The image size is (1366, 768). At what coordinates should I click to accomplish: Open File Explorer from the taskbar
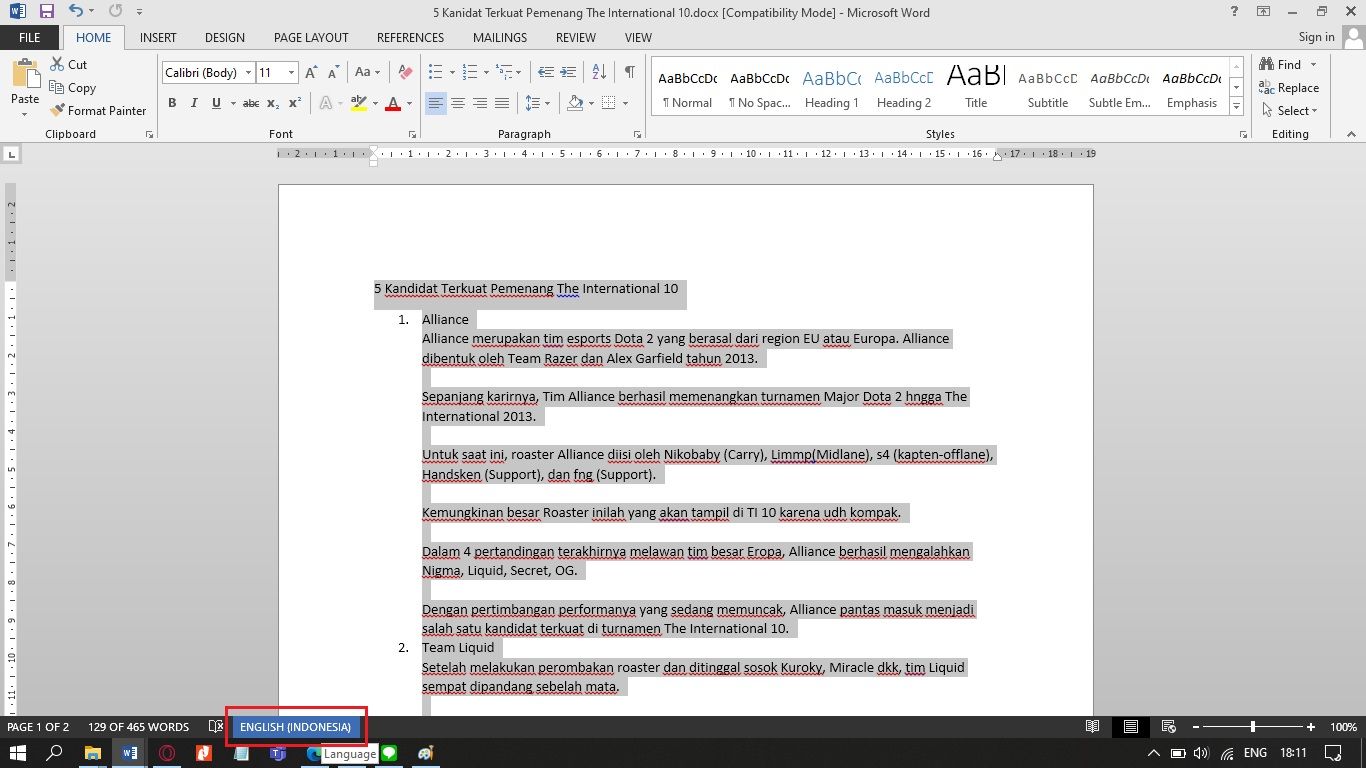click(92, 753)
